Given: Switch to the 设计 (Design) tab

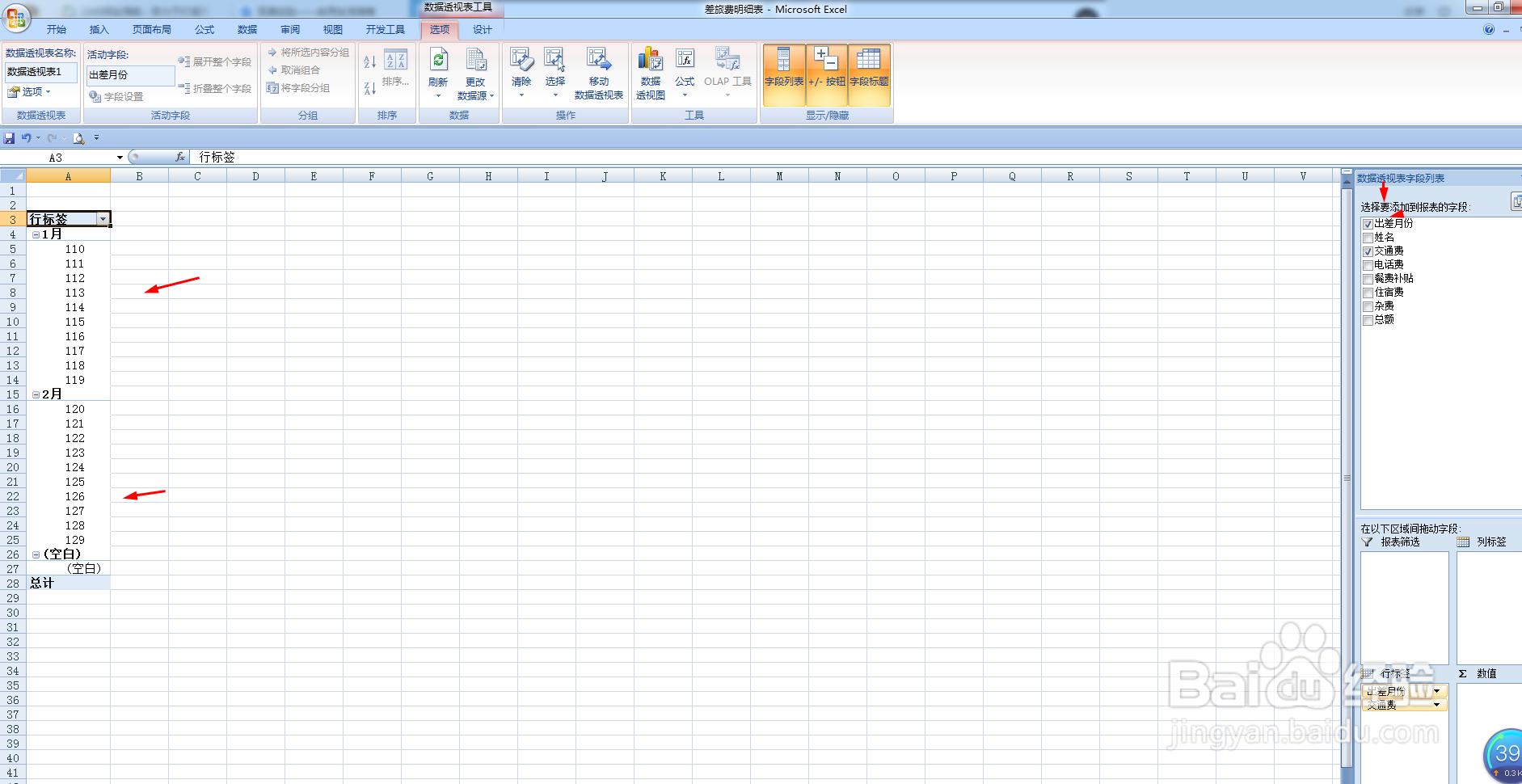Looking at the screenshot, I should click(x=483, y=30).
